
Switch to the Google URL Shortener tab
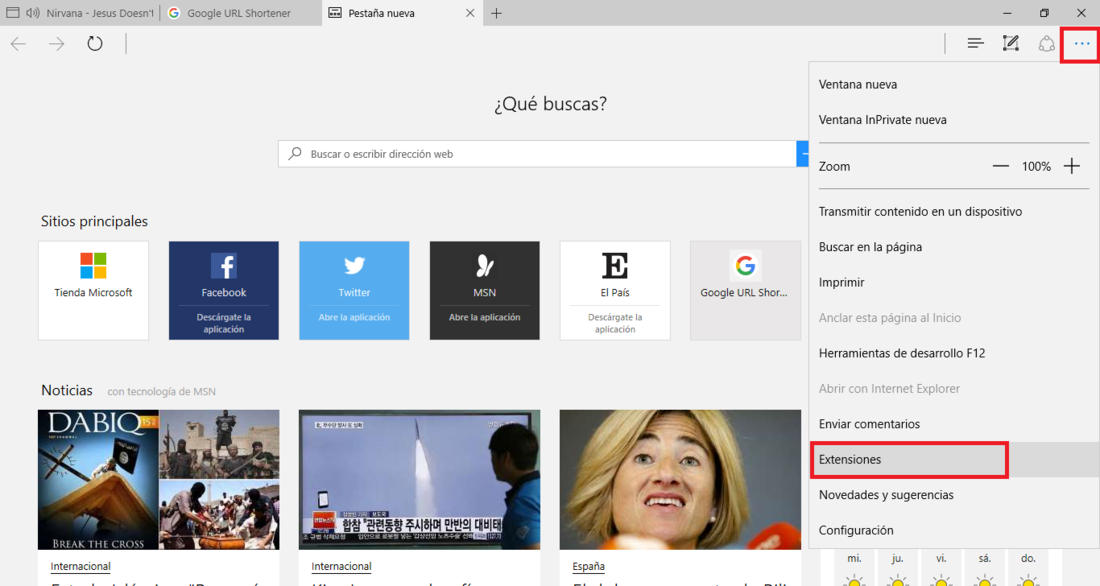(x=241, y=13)
